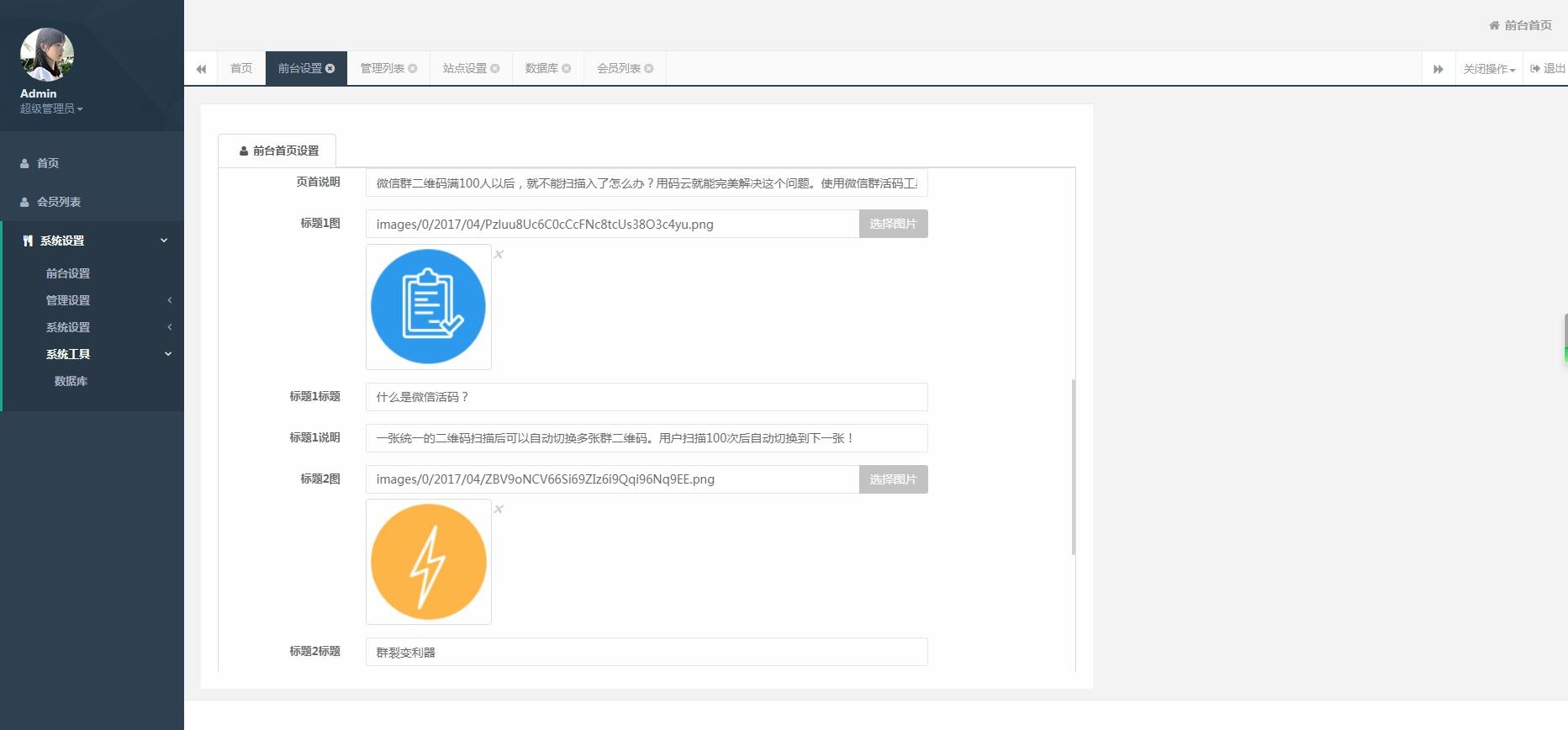Viewport: 1568px width, 730px height.
Task: Remove the 标题1图 clipboard image with X
Action: click(x=499, y=255)
